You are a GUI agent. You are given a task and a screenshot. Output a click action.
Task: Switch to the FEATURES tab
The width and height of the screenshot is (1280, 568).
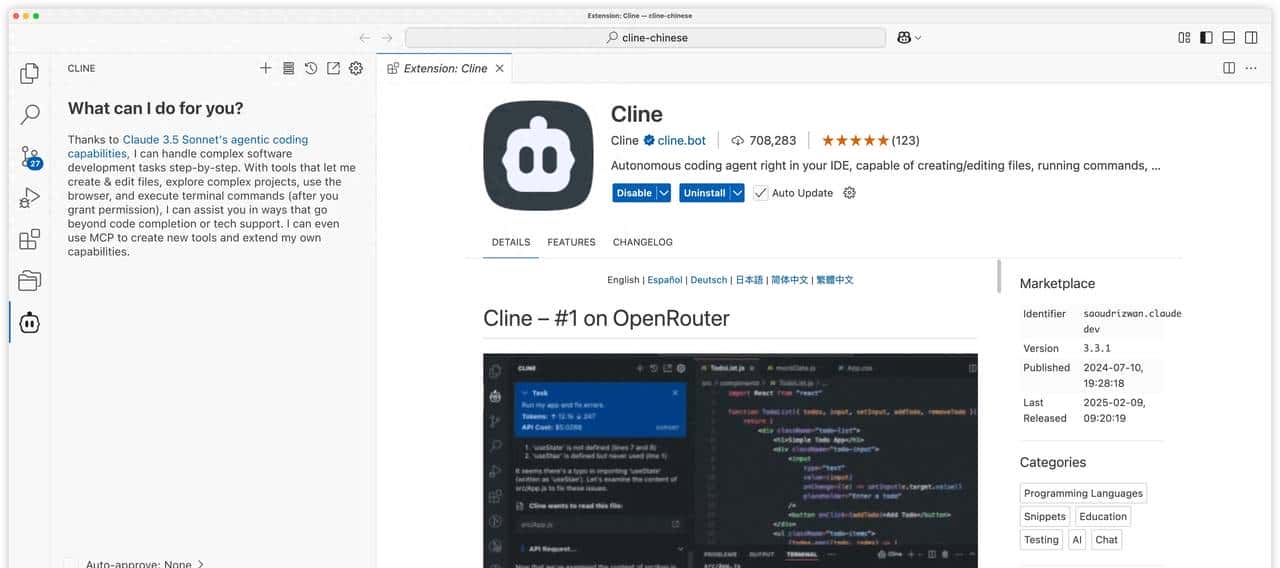coord(571,242)
